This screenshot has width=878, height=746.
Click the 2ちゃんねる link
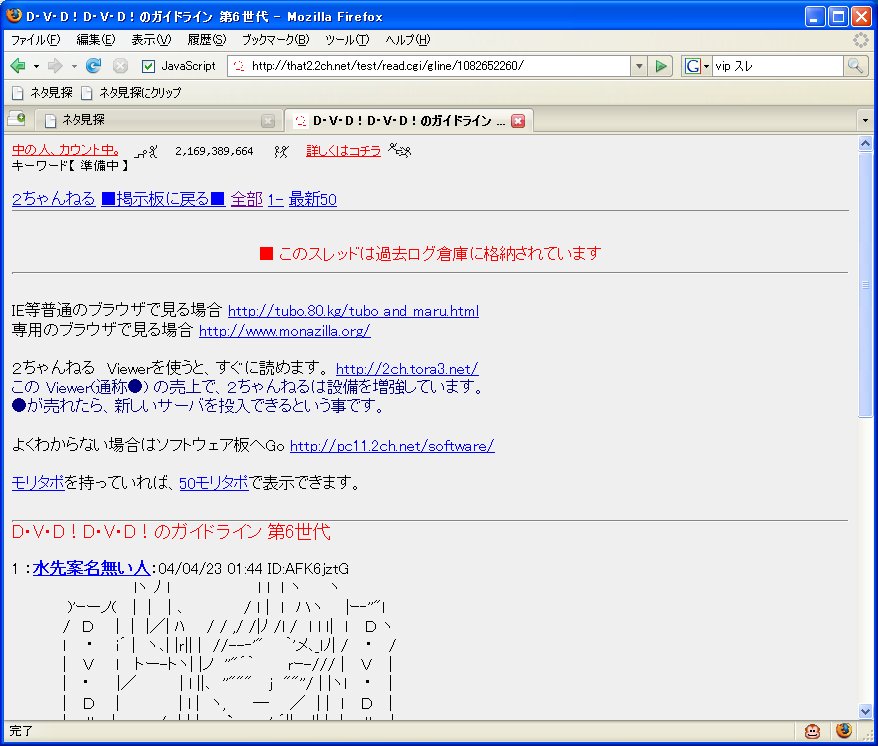(54, 199)
